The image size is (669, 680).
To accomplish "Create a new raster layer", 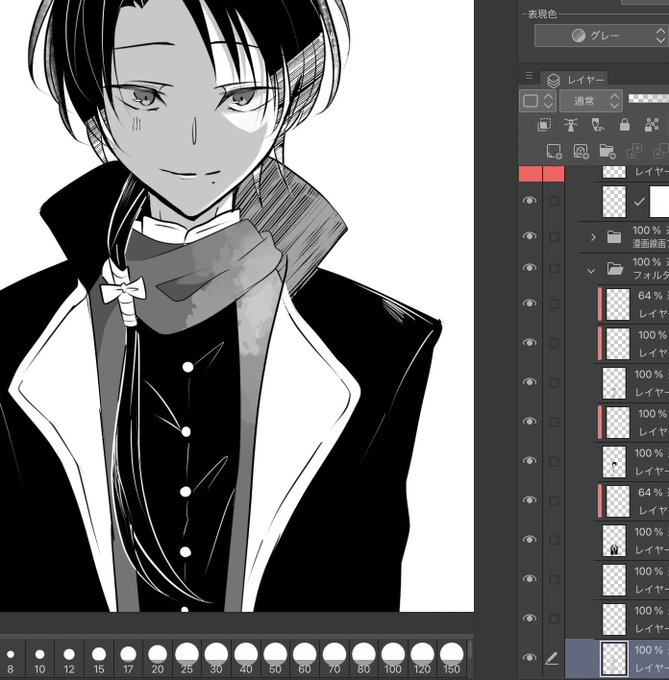I will pyautogui.click(x=554, y=151).
